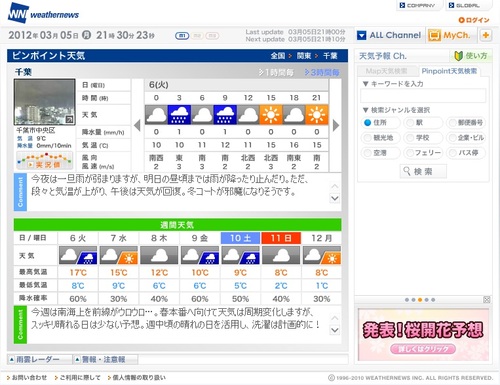
Task: Select the 学校 school radio button
Action: 410,138
